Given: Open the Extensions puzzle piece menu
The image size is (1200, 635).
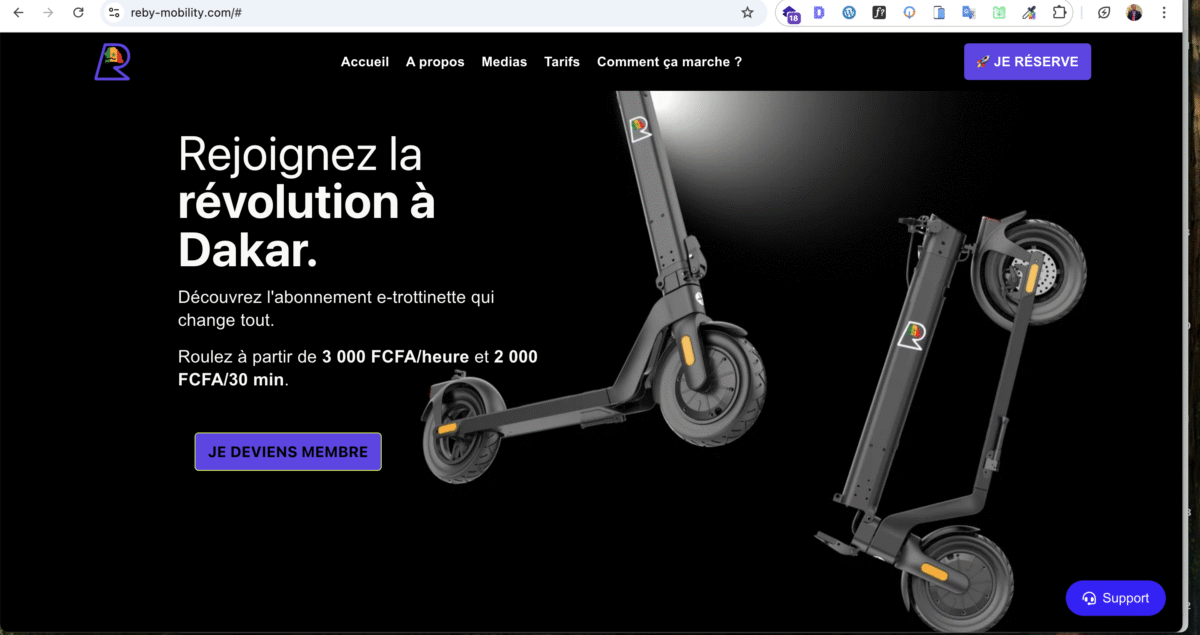Looking at the screenshot, I should (1060, 13).
